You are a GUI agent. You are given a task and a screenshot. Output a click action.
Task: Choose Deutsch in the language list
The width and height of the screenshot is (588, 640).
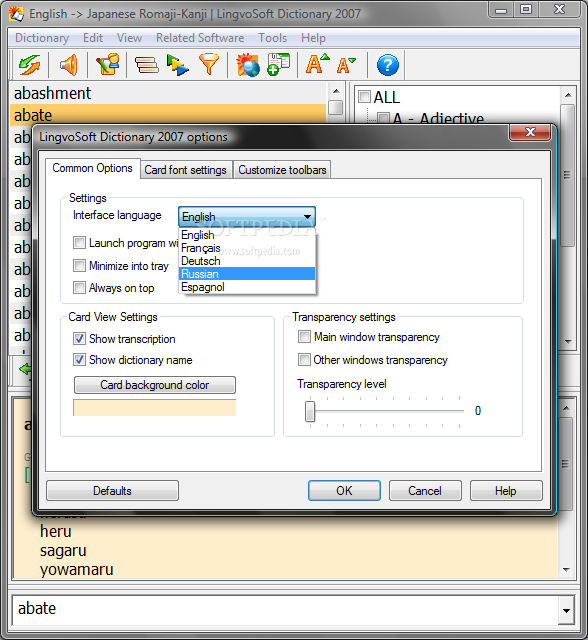[247, 261]
